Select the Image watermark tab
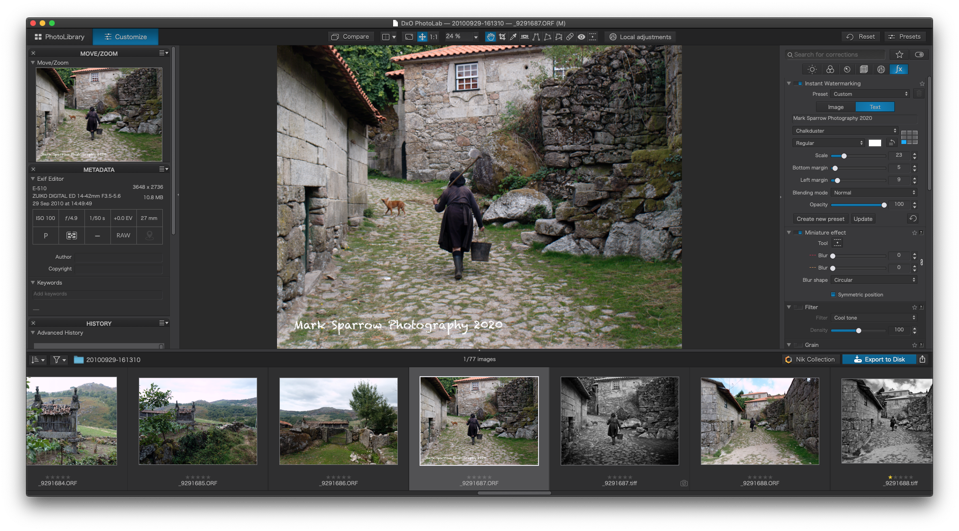The width and height of the screenshot is (959, 531). coord(835,107)
